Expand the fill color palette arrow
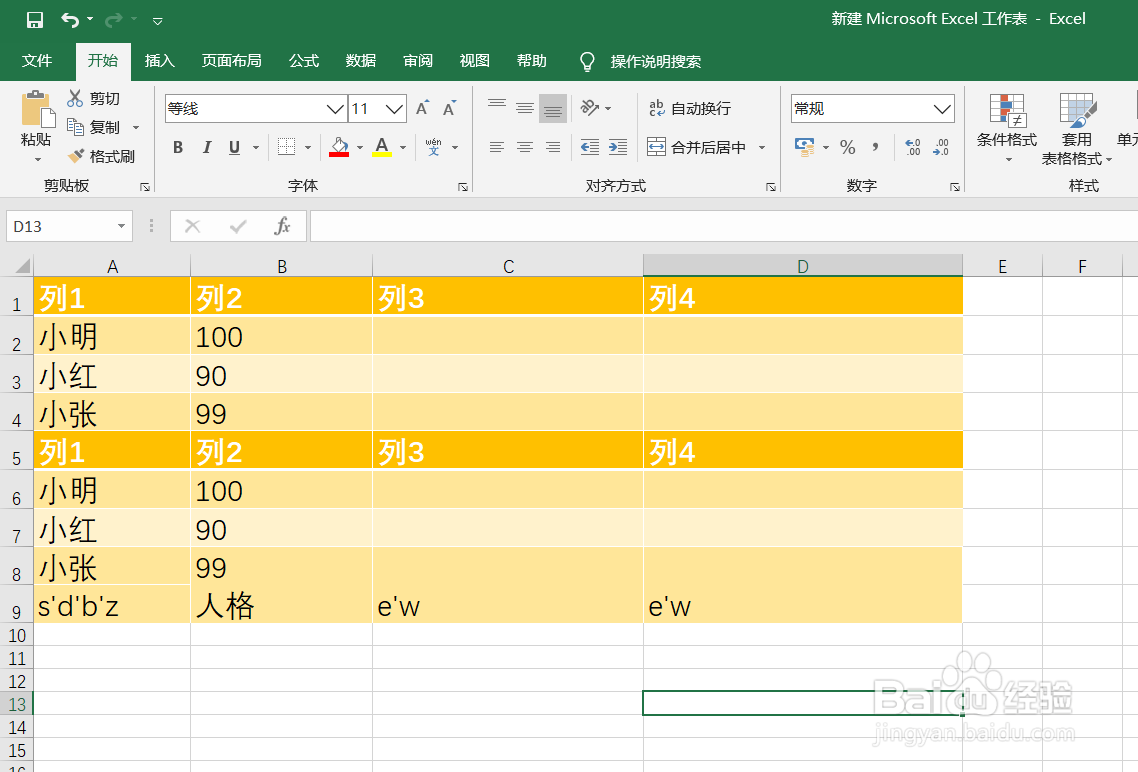 [359, 148]
